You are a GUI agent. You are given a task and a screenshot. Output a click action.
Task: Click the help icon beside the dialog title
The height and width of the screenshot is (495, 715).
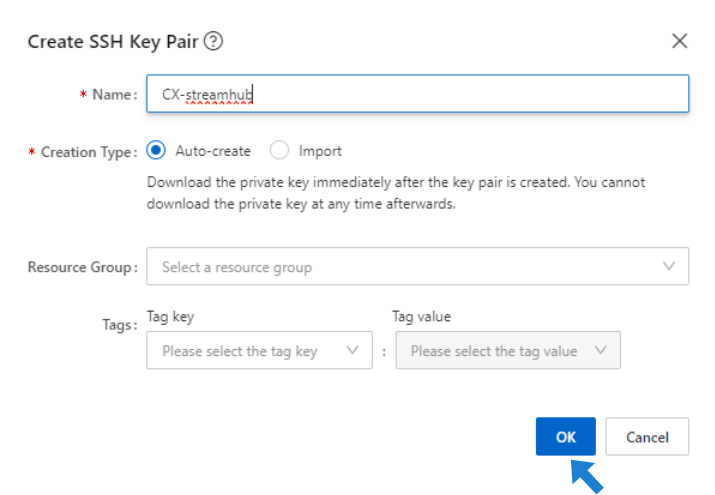pos(213,42)
